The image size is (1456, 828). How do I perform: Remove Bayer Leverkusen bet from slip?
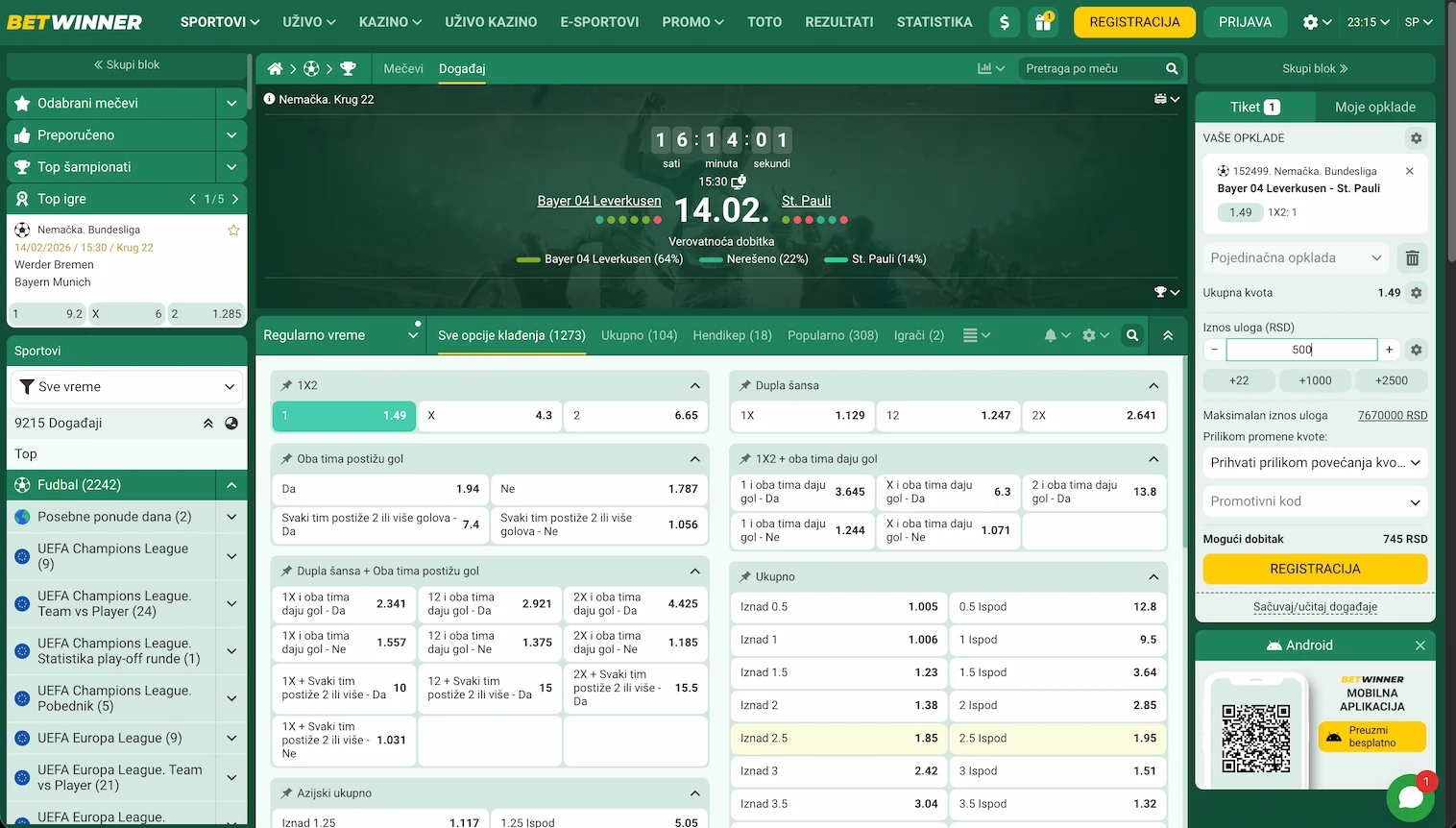coord(1410,171)
